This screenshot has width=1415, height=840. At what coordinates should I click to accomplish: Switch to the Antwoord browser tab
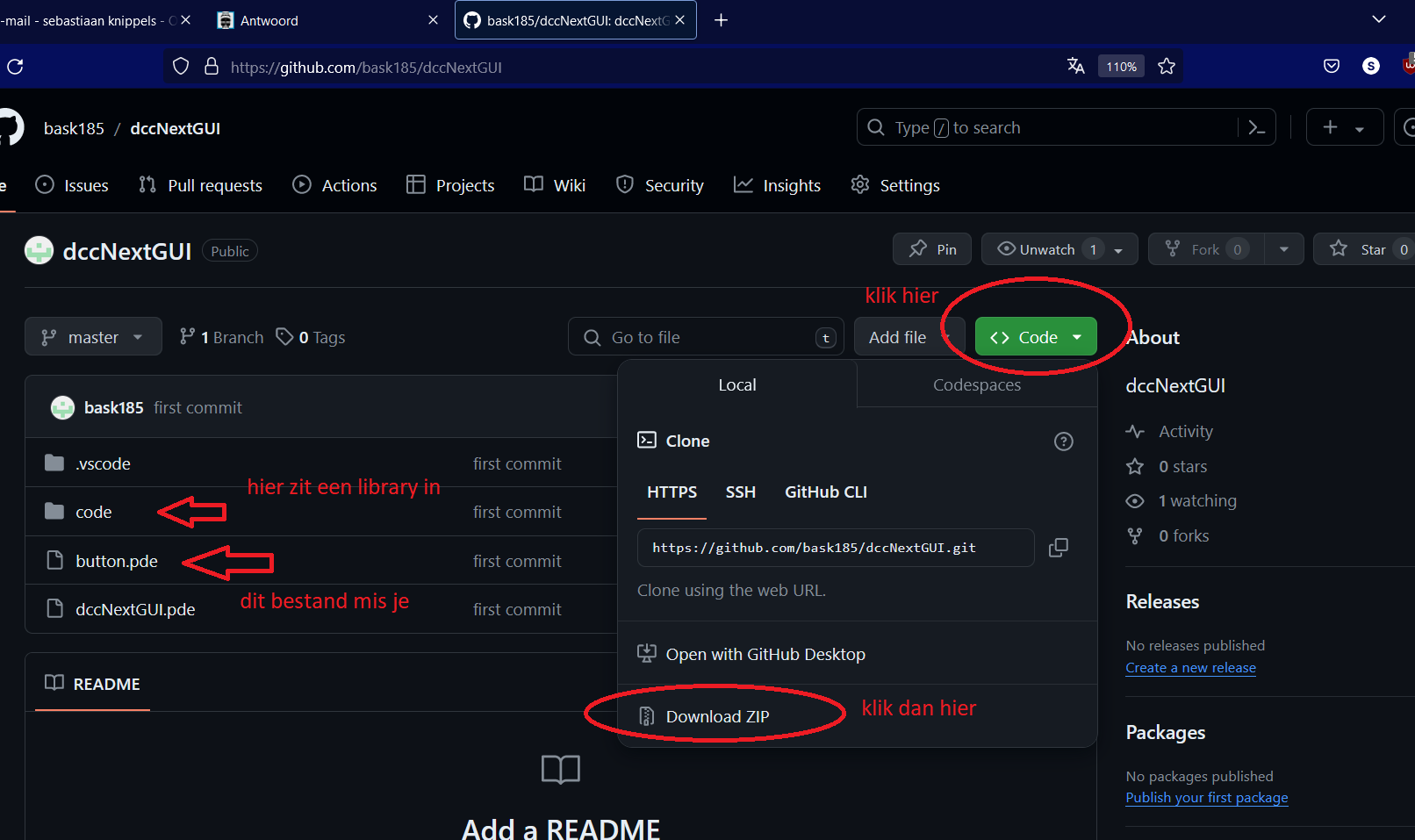coord(325,20)
